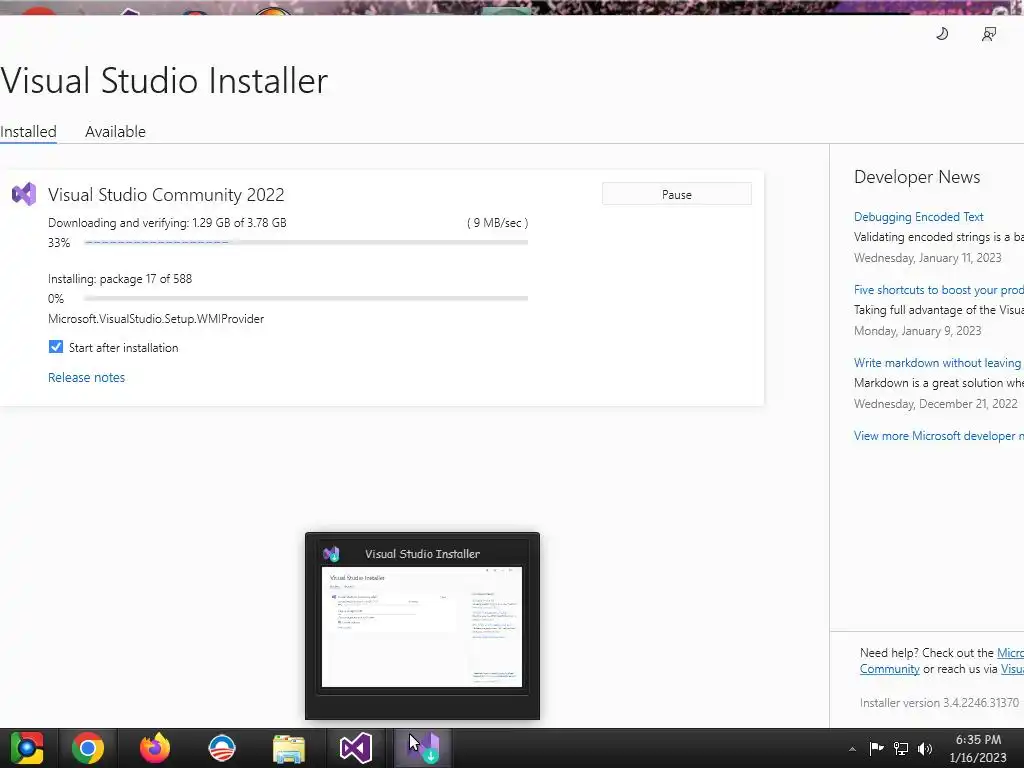
Task: Click Downloading and verifying status text
Action: [167, 223]
